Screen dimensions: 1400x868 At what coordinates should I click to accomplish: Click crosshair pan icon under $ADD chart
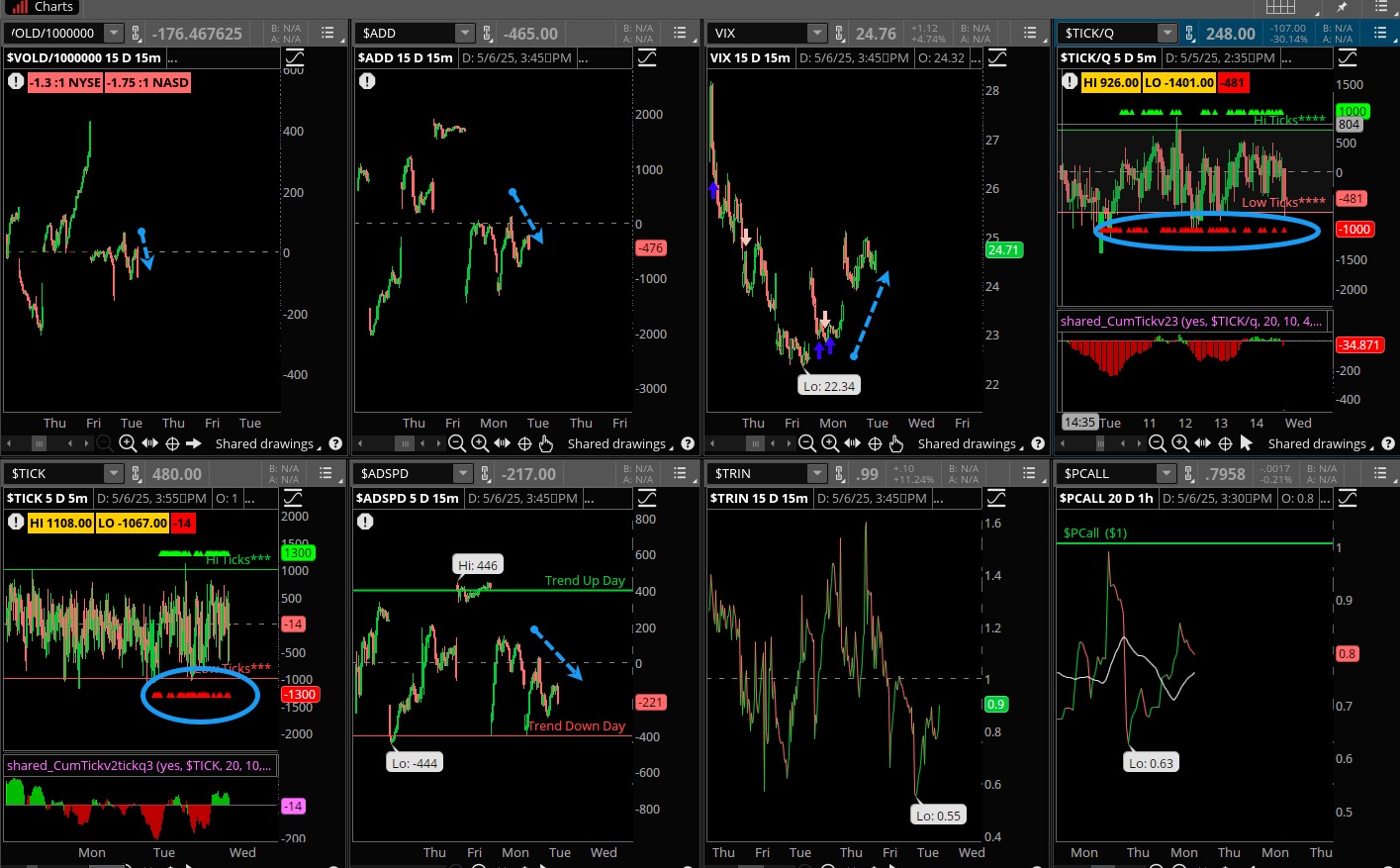tap(524, 443)
